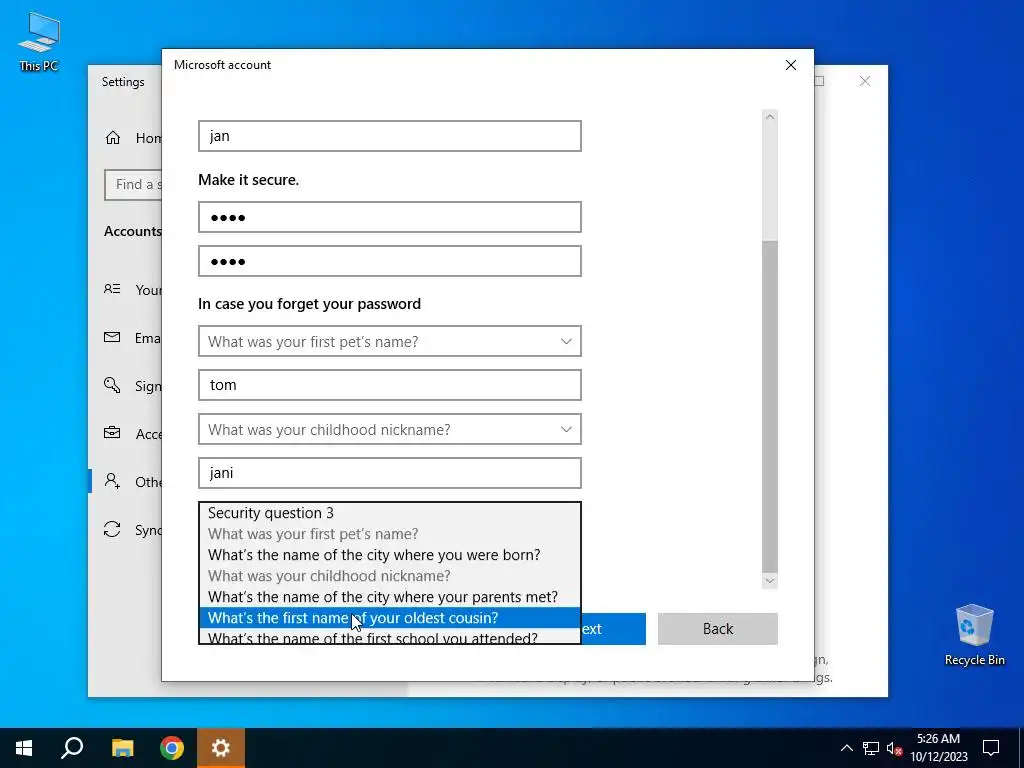Image resolution: width=1024 pixels, height=768 pixels.
Task: Click the confirm password field
Action: [390, 261]
